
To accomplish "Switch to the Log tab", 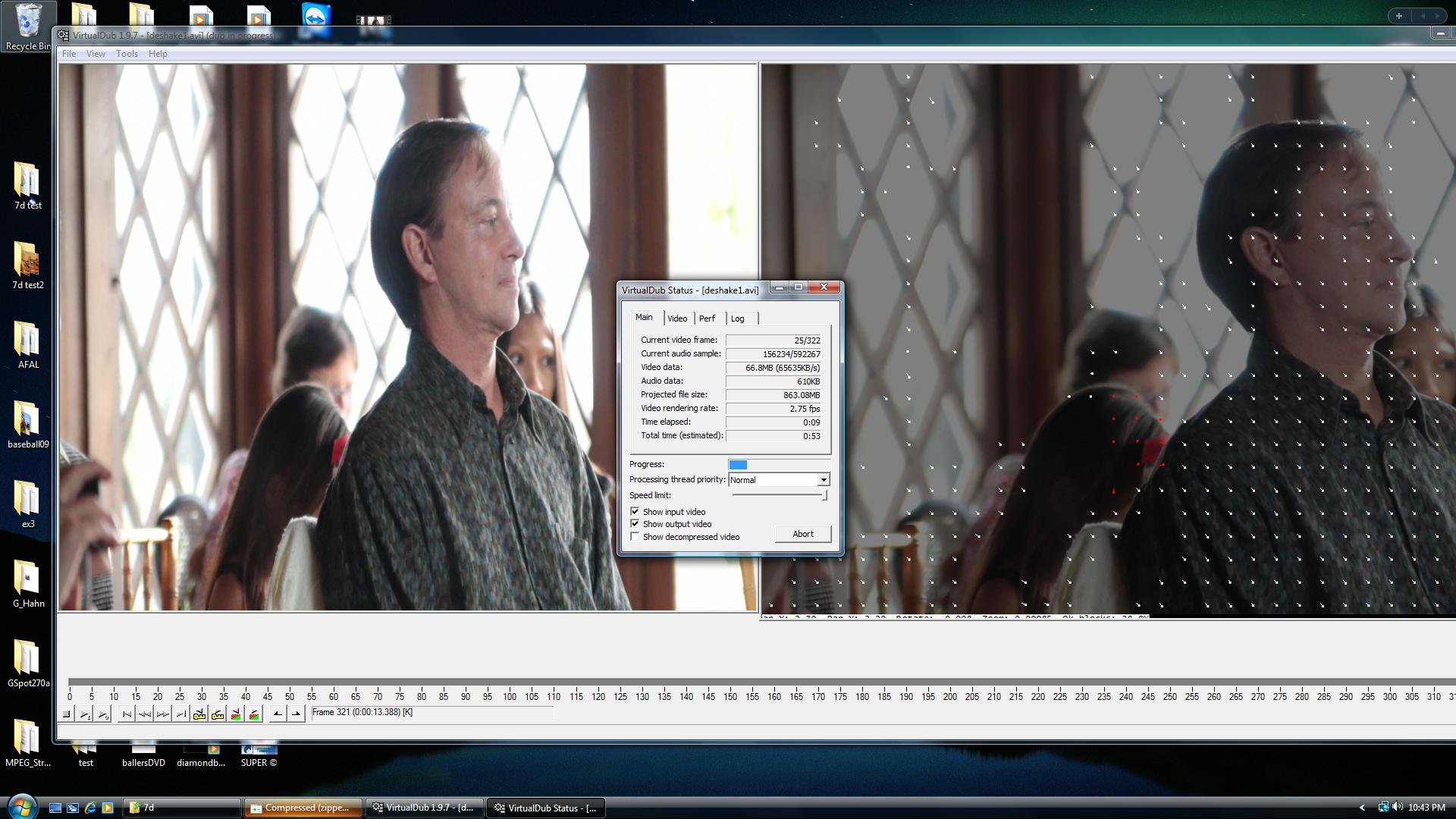I will [x=737, y=318].
